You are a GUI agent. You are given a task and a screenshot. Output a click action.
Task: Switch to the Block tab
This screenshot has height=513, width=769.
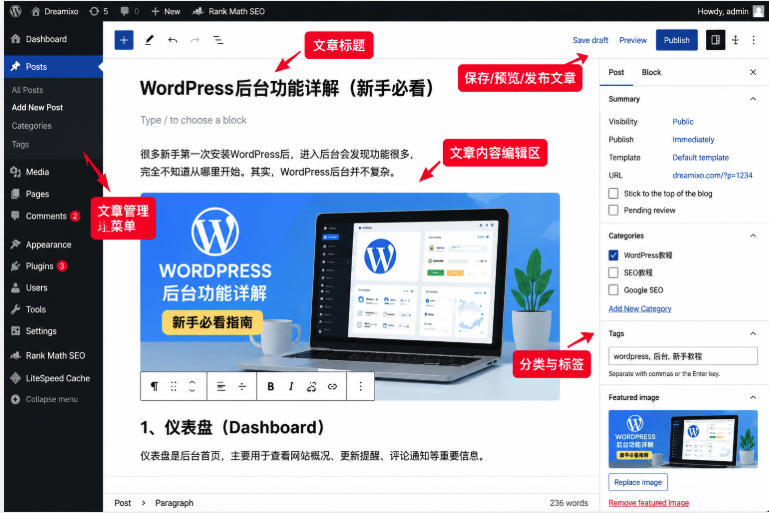tap(651, 72)
